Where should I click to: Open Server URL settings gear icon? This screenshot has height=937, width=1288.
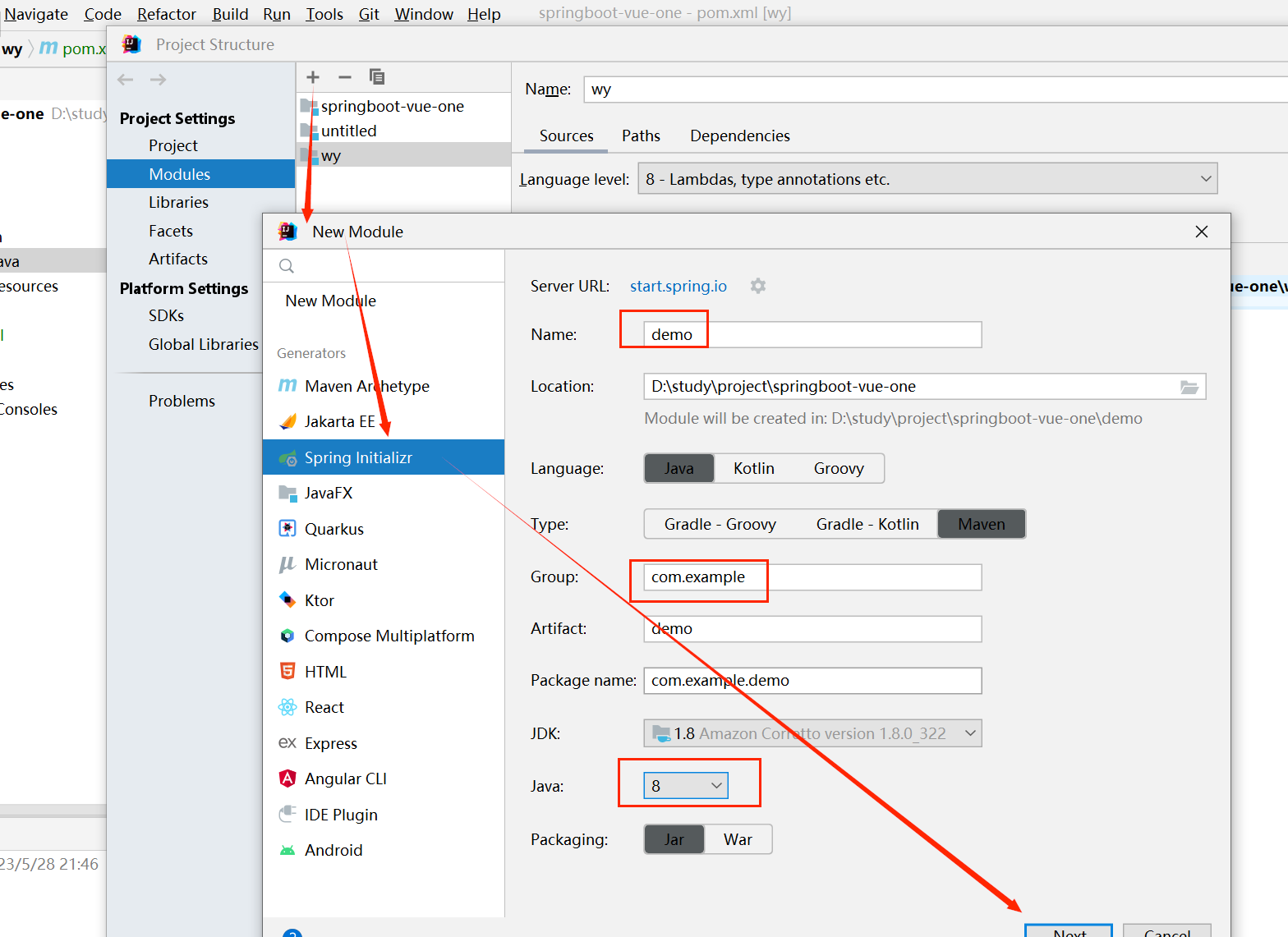[x=758, y=286]
